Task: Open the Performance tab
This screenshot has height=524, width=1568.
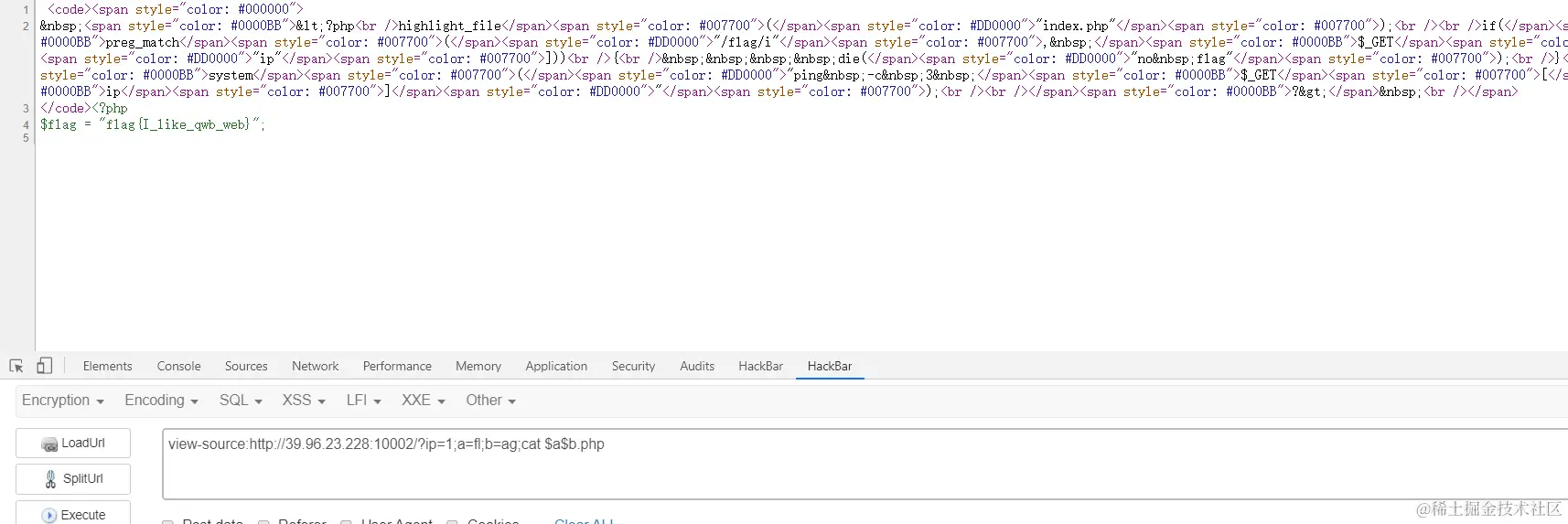Action: coord(397,366)
